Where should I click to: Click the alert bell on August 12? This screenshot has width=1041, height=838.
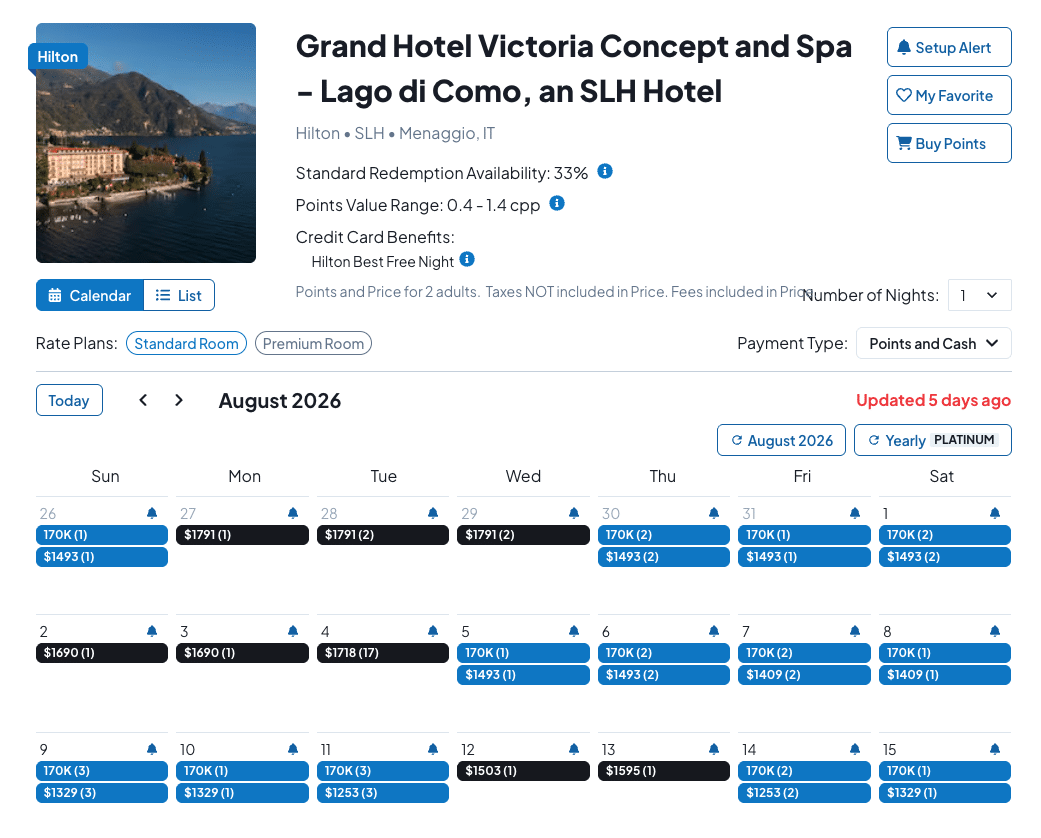coord(574,749)
